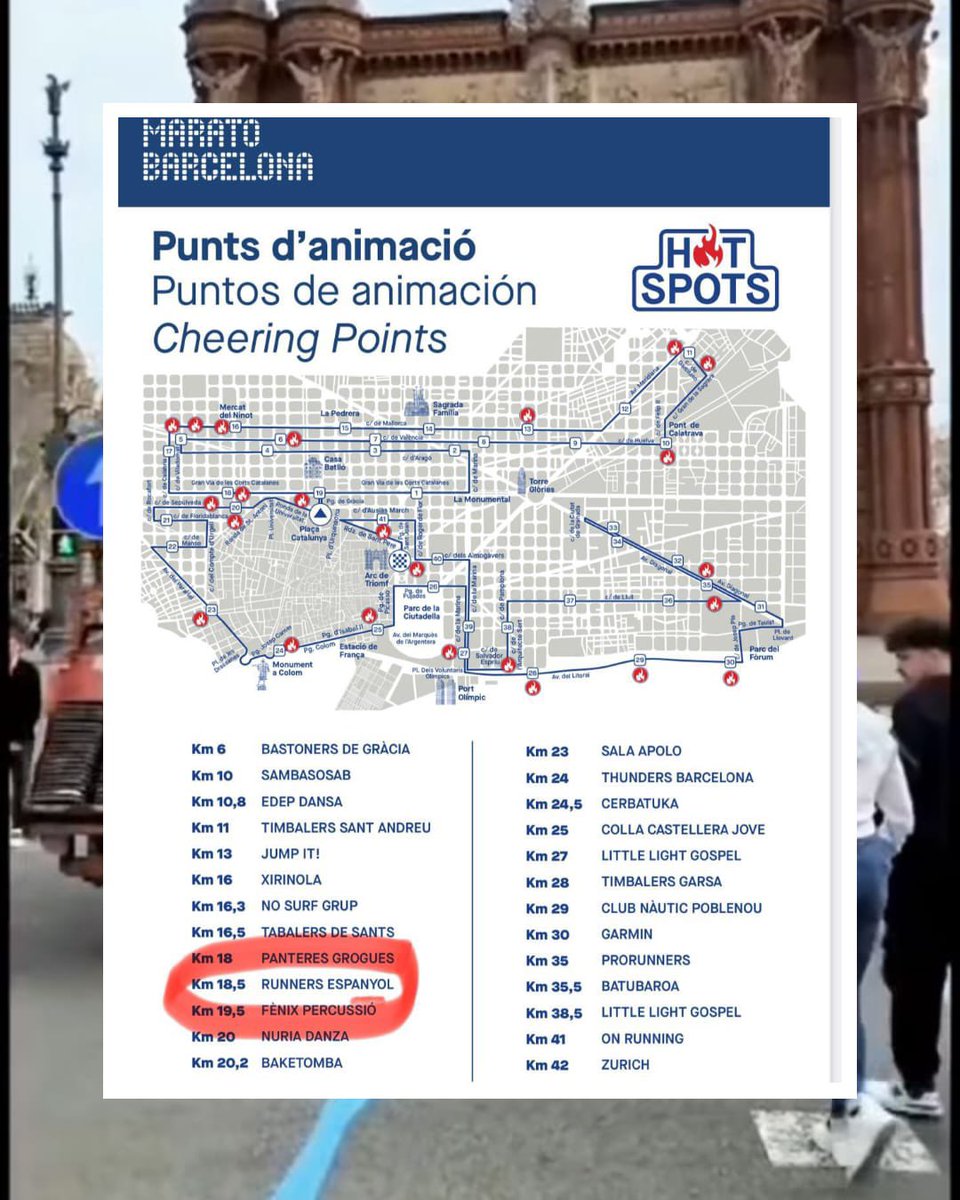Viewport: 960px width, 1200px height.
Task: Click the Hot Spots flame logo
Action: (705, 268)
